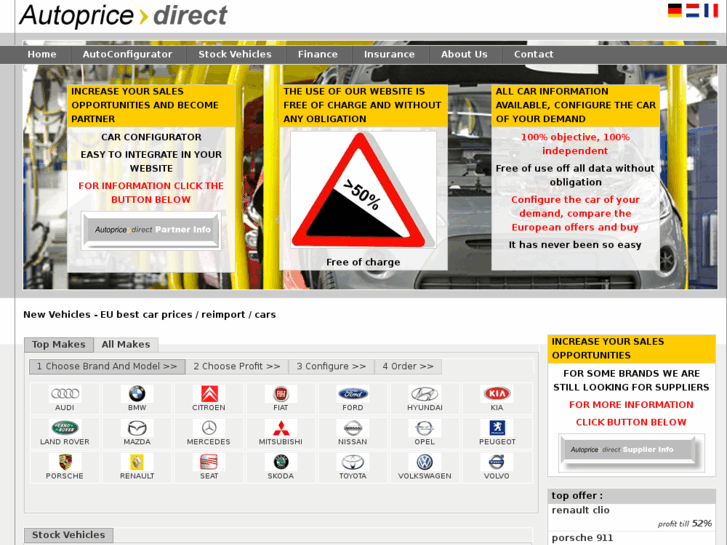727x545 pixels.
Task: Switch to the All Makes tab
Action: (126, 345)
